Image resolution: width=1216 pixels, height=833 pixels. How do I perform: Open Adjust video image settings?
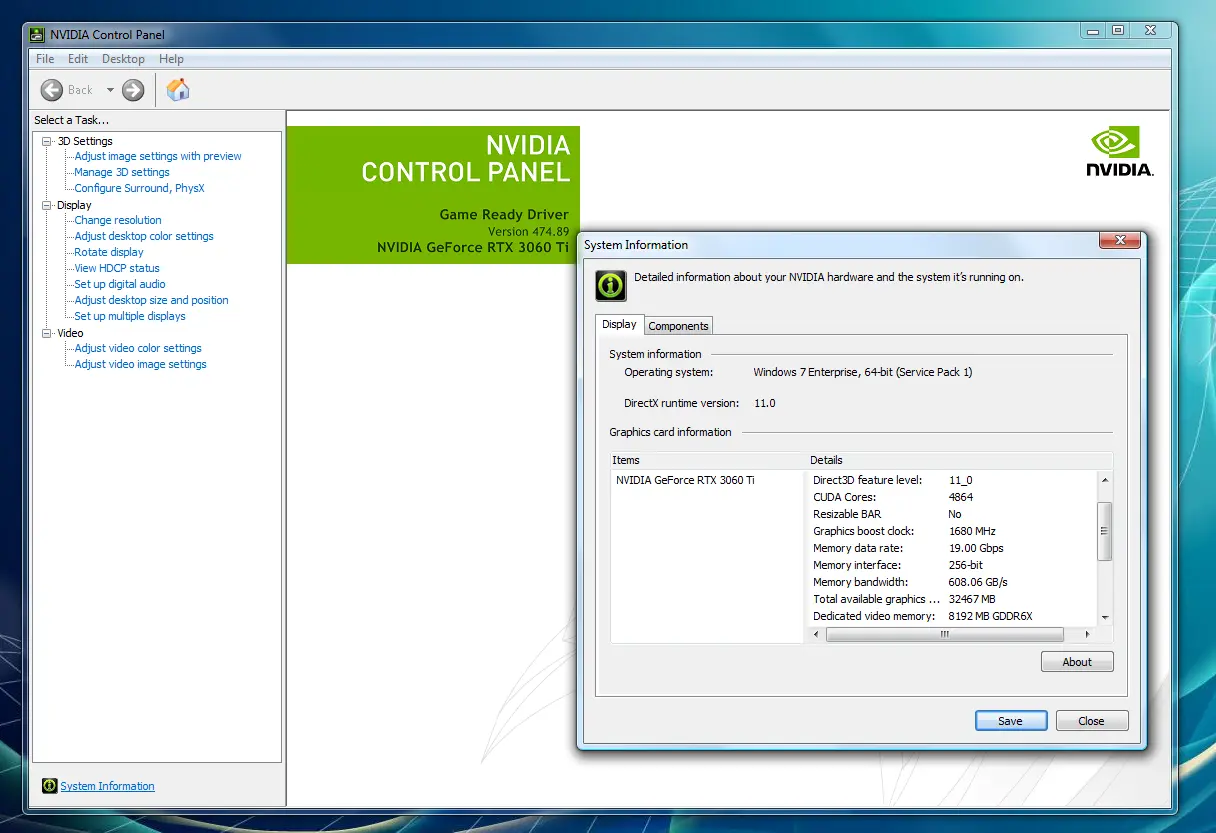point(140,364)
